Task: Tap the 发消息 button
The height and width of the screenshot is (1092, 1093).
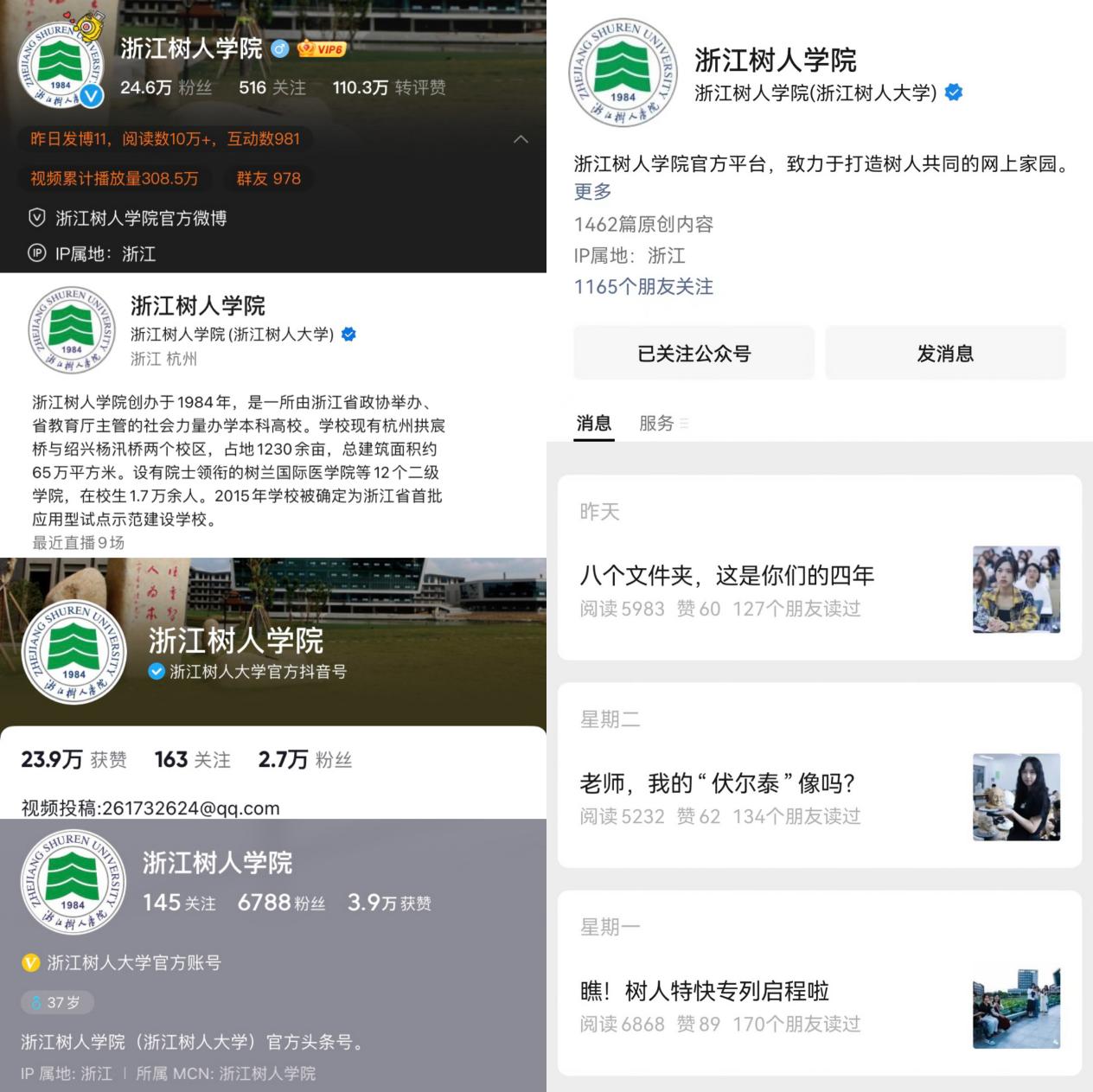Action: [945, 353]
